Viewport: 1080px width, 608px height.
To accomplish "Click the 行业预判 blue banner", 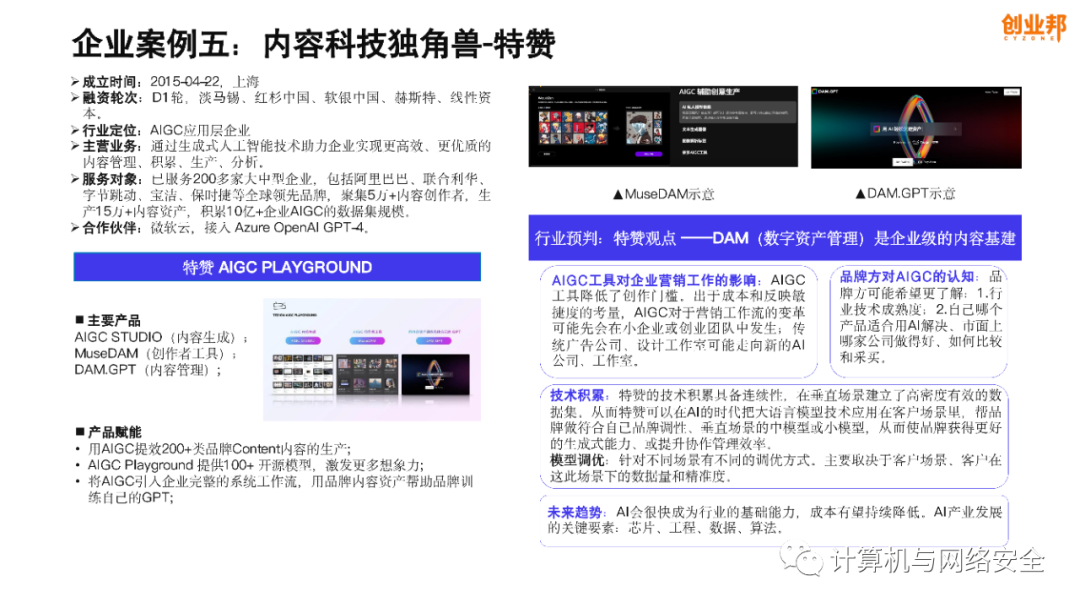I will [x=775, y=238].
